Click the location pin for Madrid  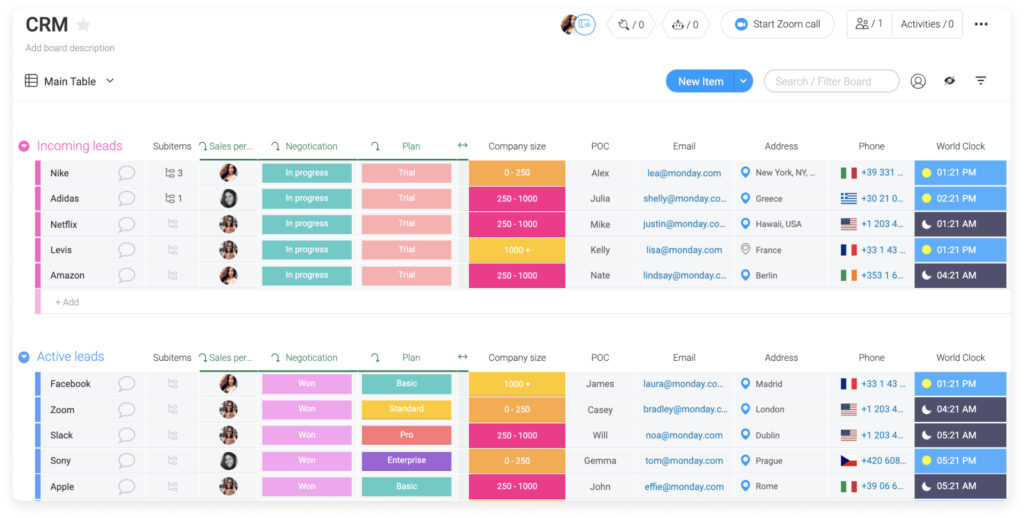[x=745, y=384]
